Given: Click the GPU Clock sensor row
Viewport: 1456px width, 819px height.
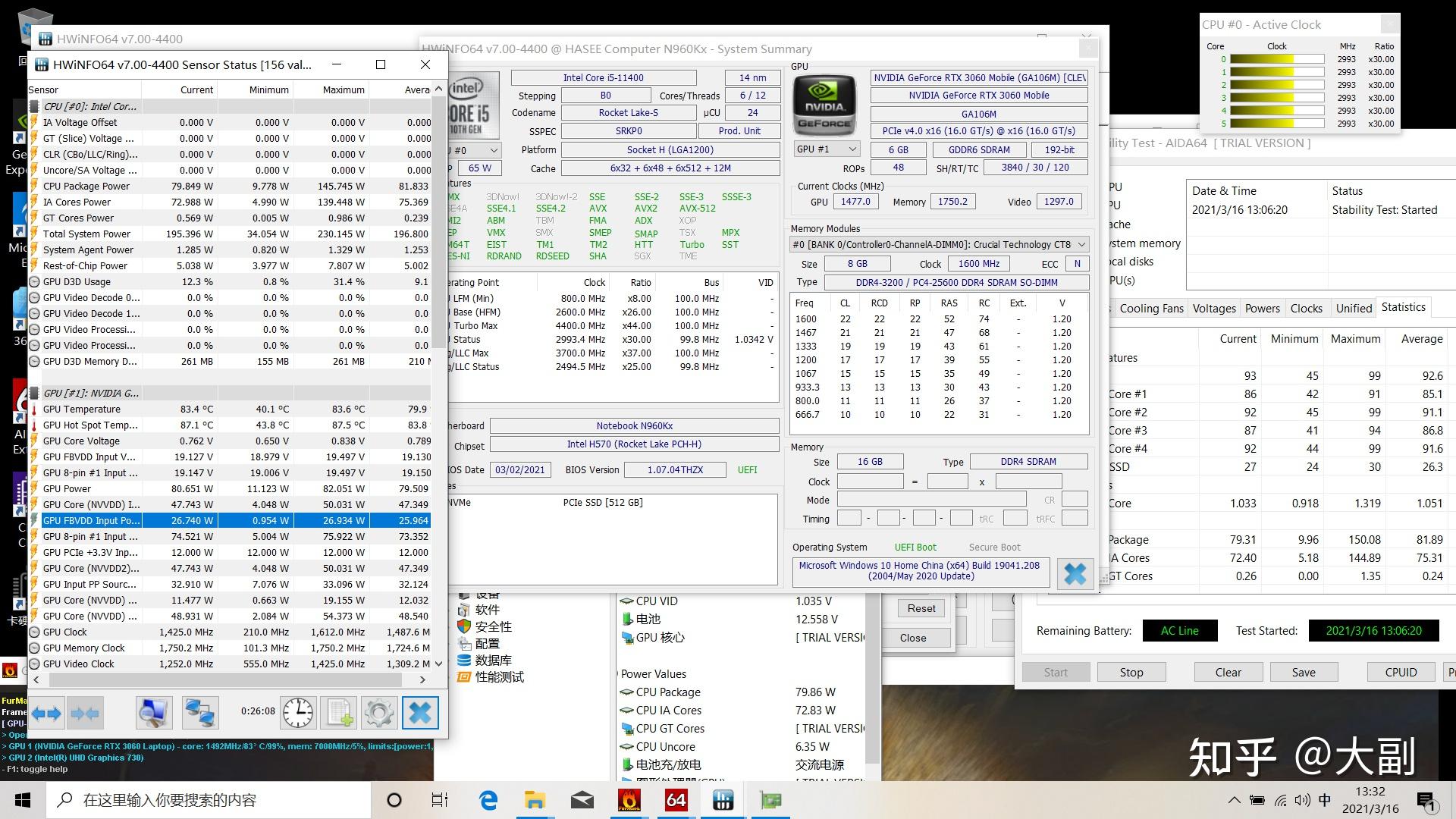Looking at the screenshot, I should click(x=230, y=632).
